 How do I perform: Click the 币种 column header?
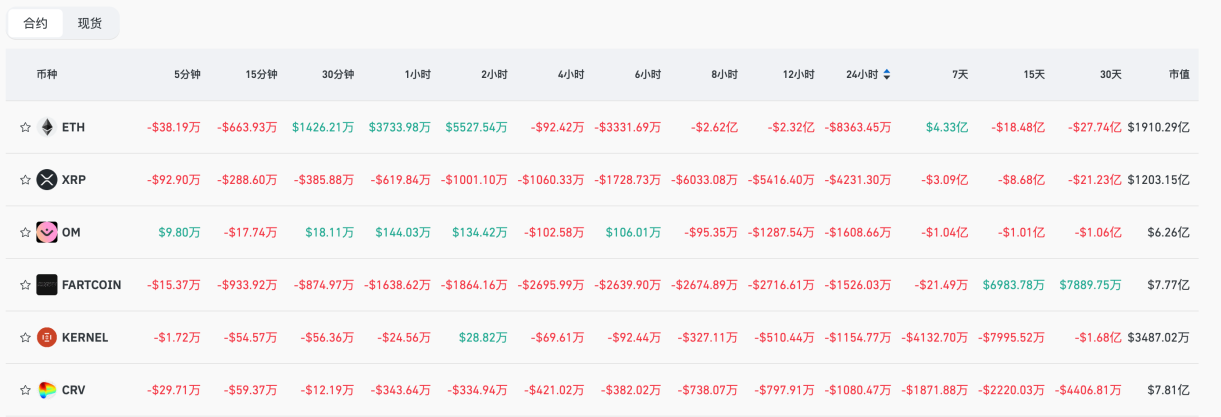[47, 74]
